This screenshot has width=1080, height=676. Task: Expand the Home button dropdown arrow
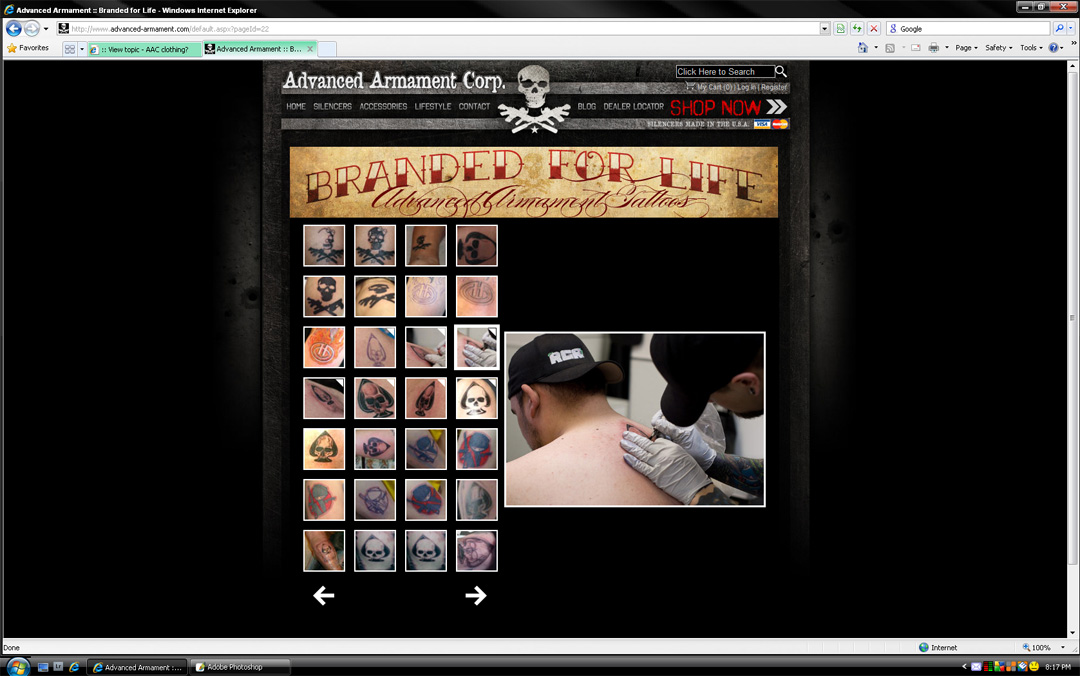875,48
